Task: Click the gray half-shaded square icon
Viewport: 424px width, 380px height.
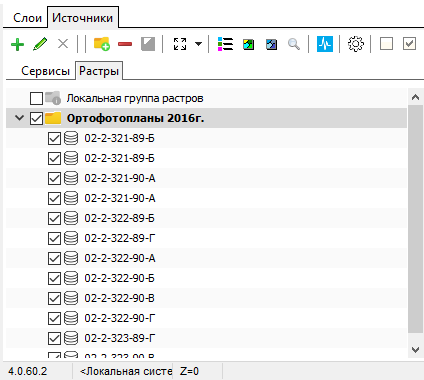Action: (x=148, y=44)
